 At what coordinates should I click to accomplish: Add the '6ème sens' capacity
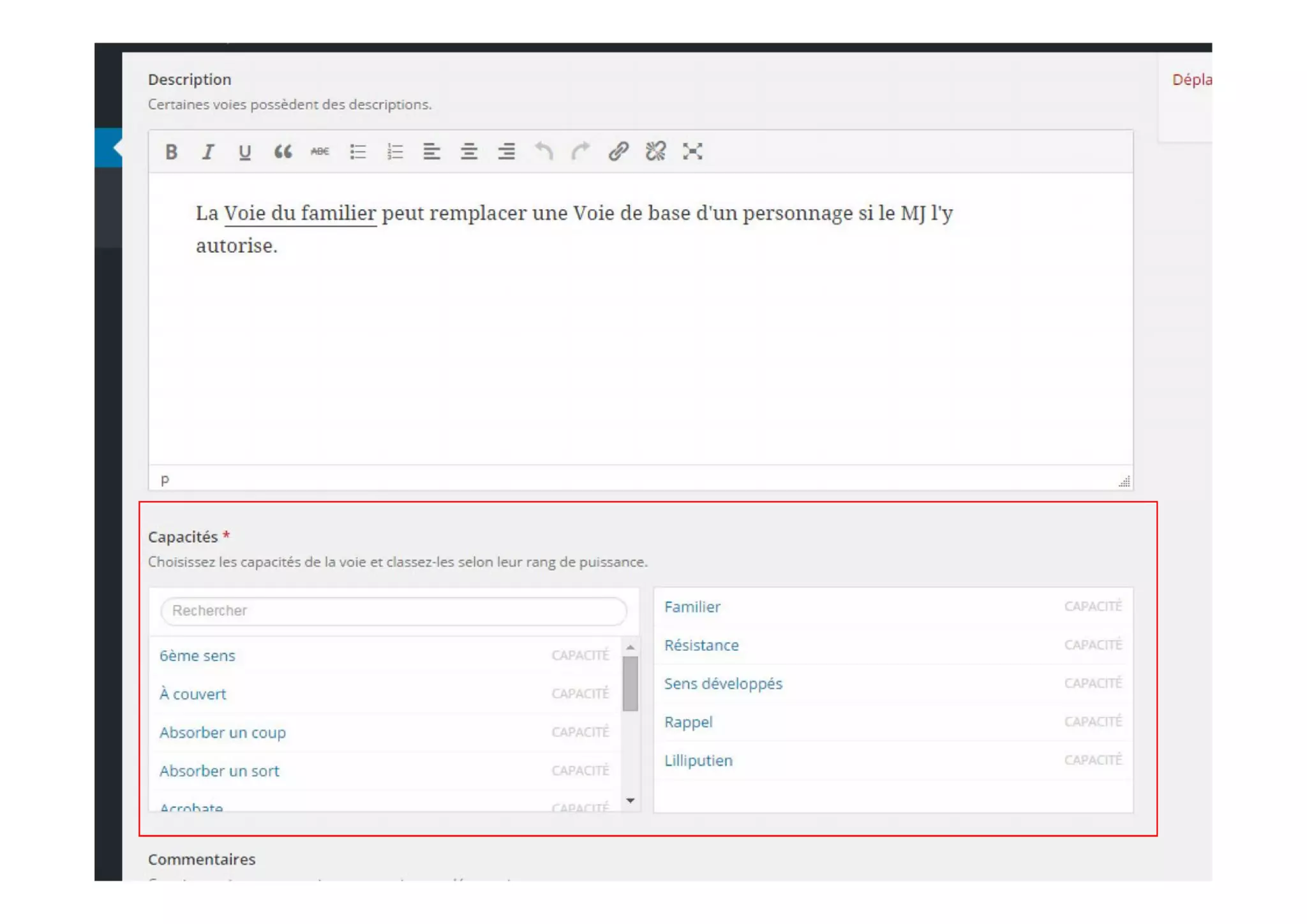(198, 655)
